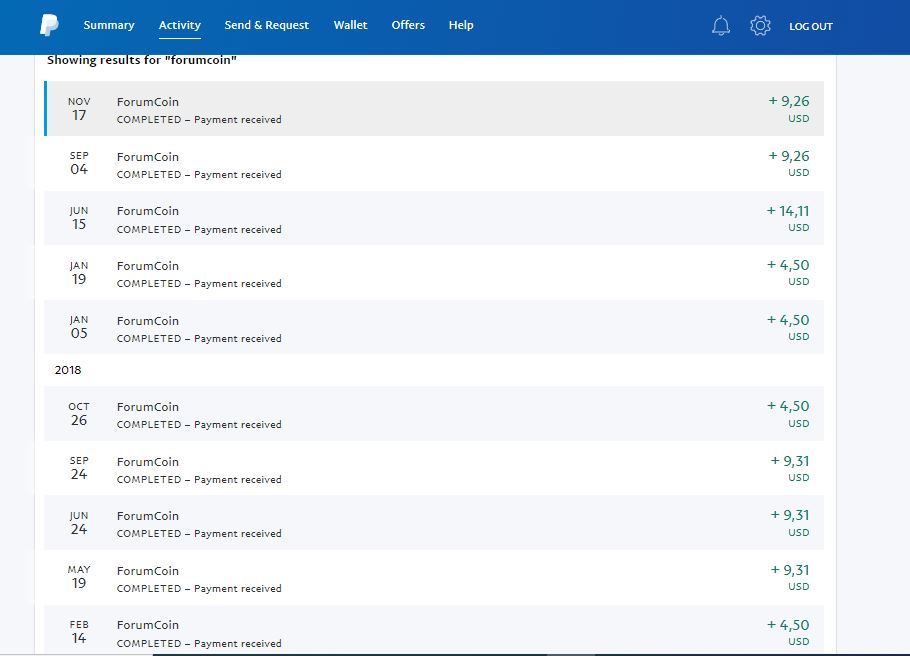Click the + 4,50 amount on JAN 19
Viewport: 910px width, 656px height.
click(788, 265)
